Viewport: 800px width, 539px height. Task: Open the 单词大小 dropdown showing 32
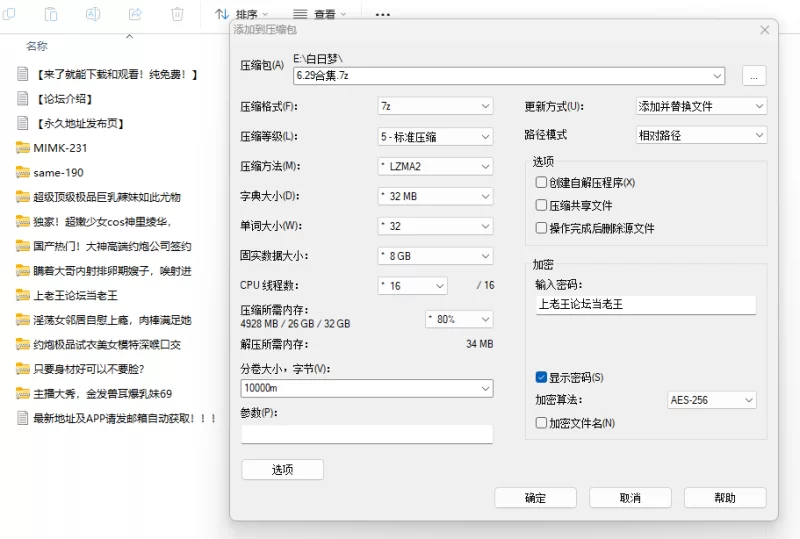[x=435, y=226]
